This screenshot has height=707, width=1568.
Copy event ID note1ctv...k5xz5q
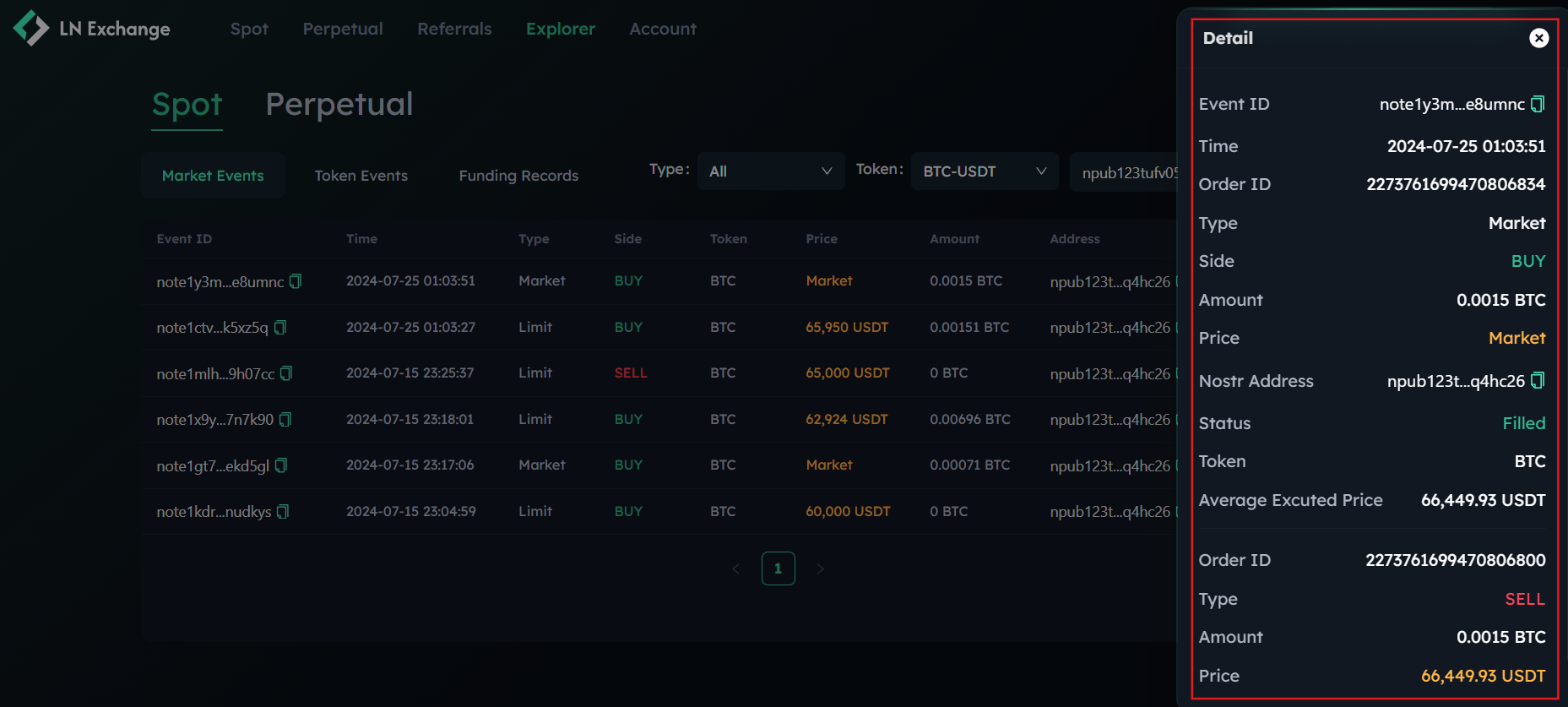(x=280, y=328)
